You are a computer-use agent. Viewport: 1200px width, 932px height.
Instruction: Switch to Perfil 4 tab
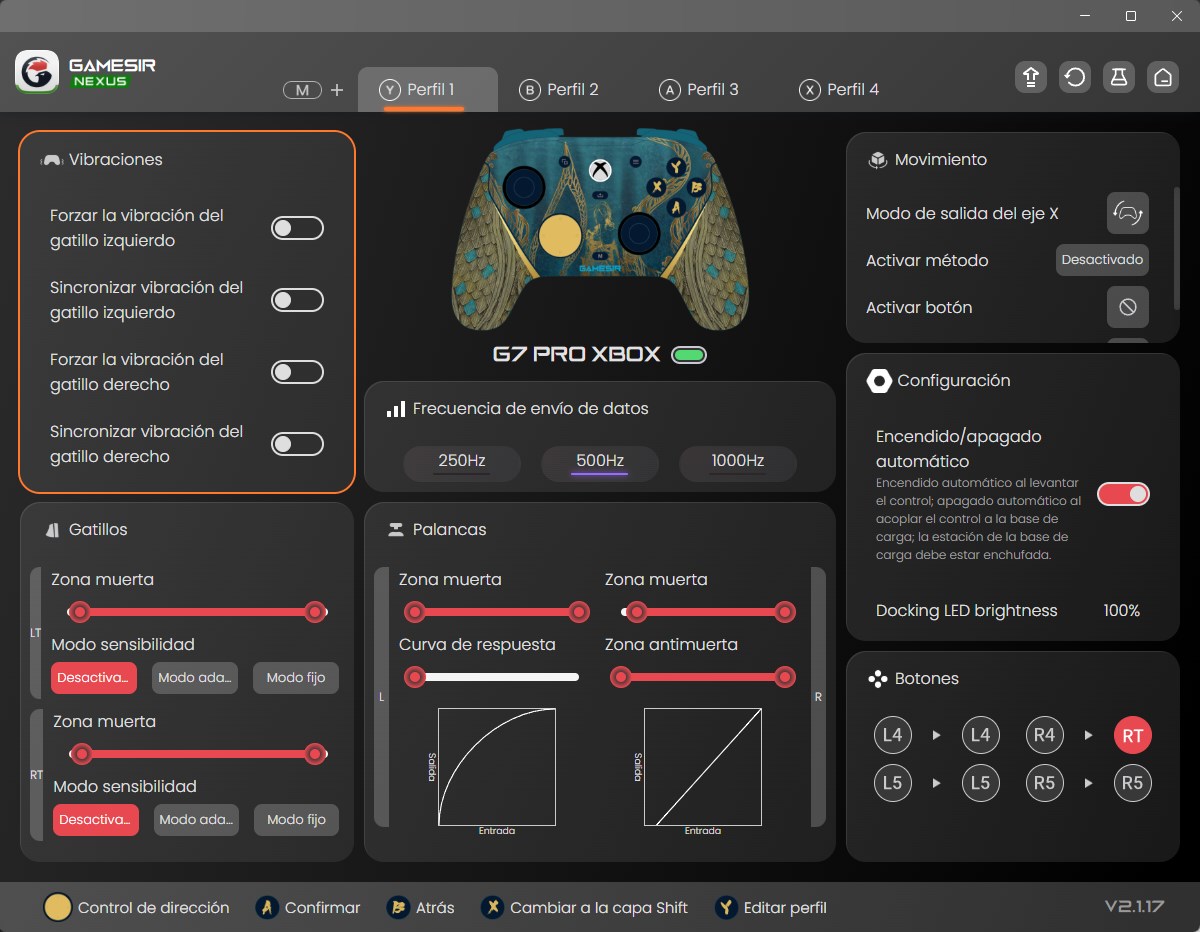click(x=839, y=90)
